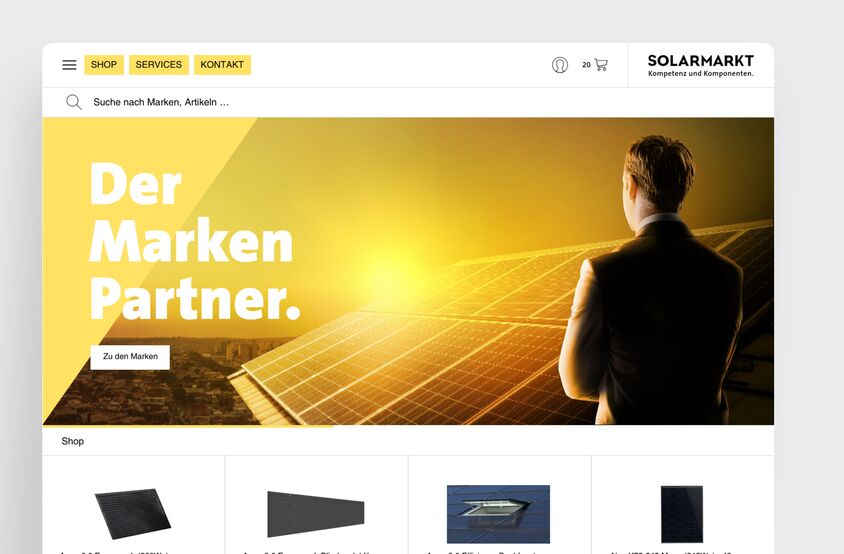Click the yellow slider progress bar under banner
Screen dimensions: 844x554
click(x=187, y=426)
